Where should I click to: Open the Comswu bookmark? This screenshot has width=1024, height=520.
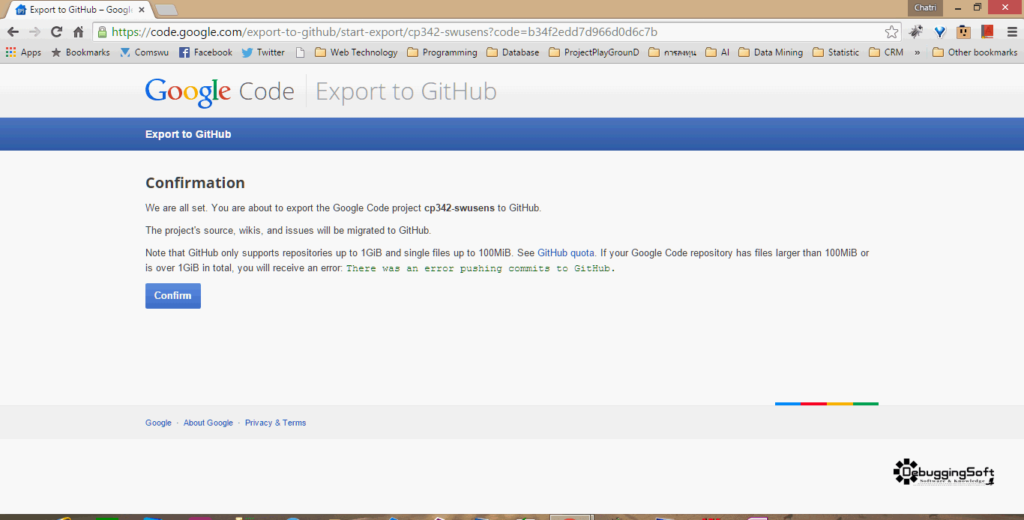[x=144, y=52]
